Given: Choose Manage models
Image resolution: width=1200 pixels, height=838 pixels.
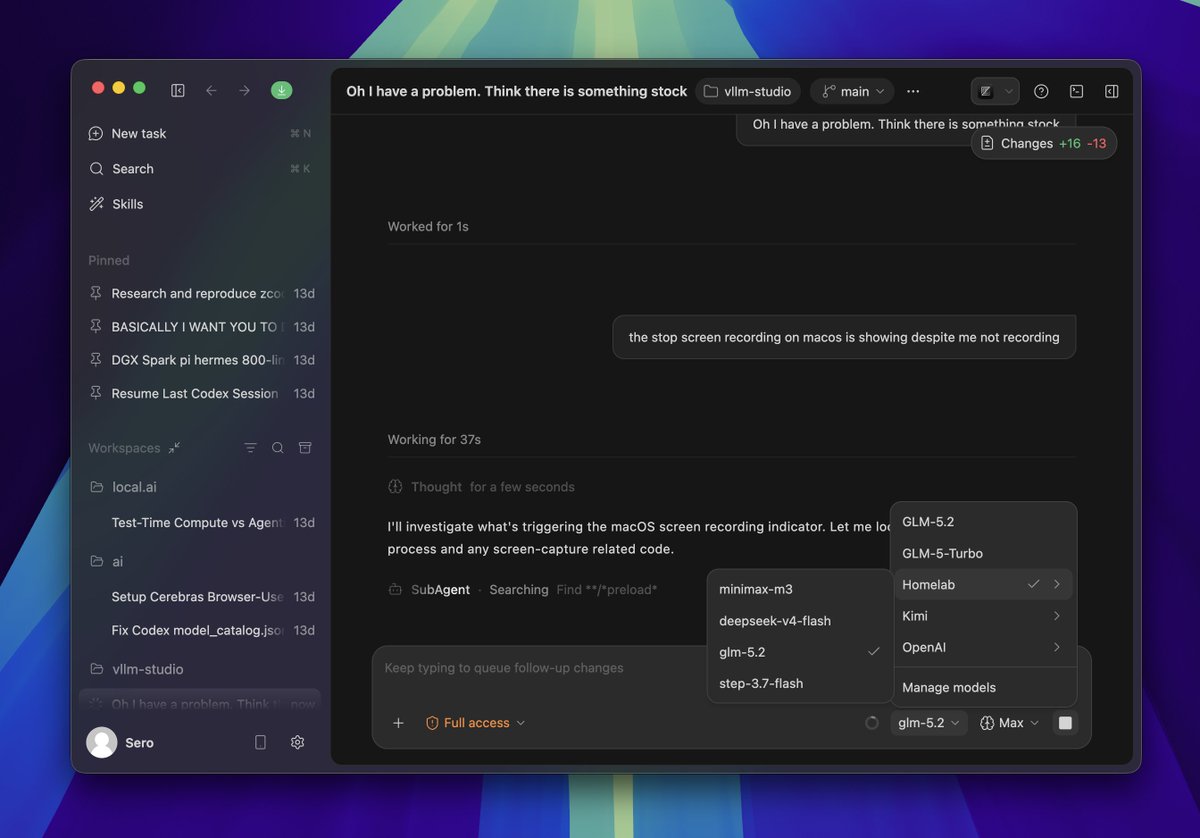Looking at the screenshot, I should tap(984, 688).
